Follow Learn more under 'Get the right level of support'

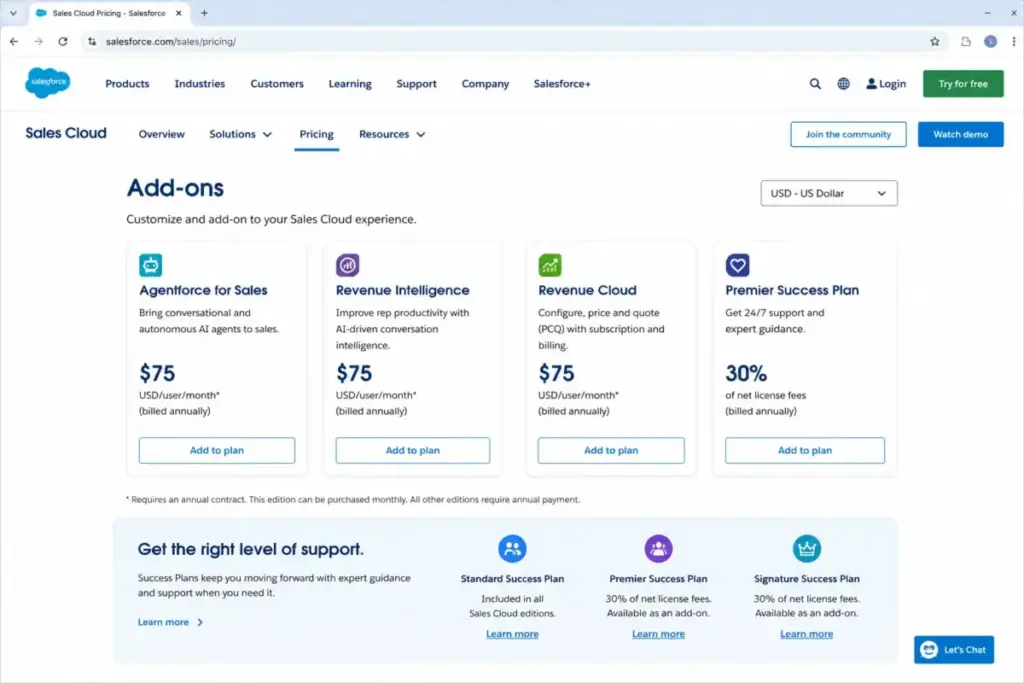170,622
